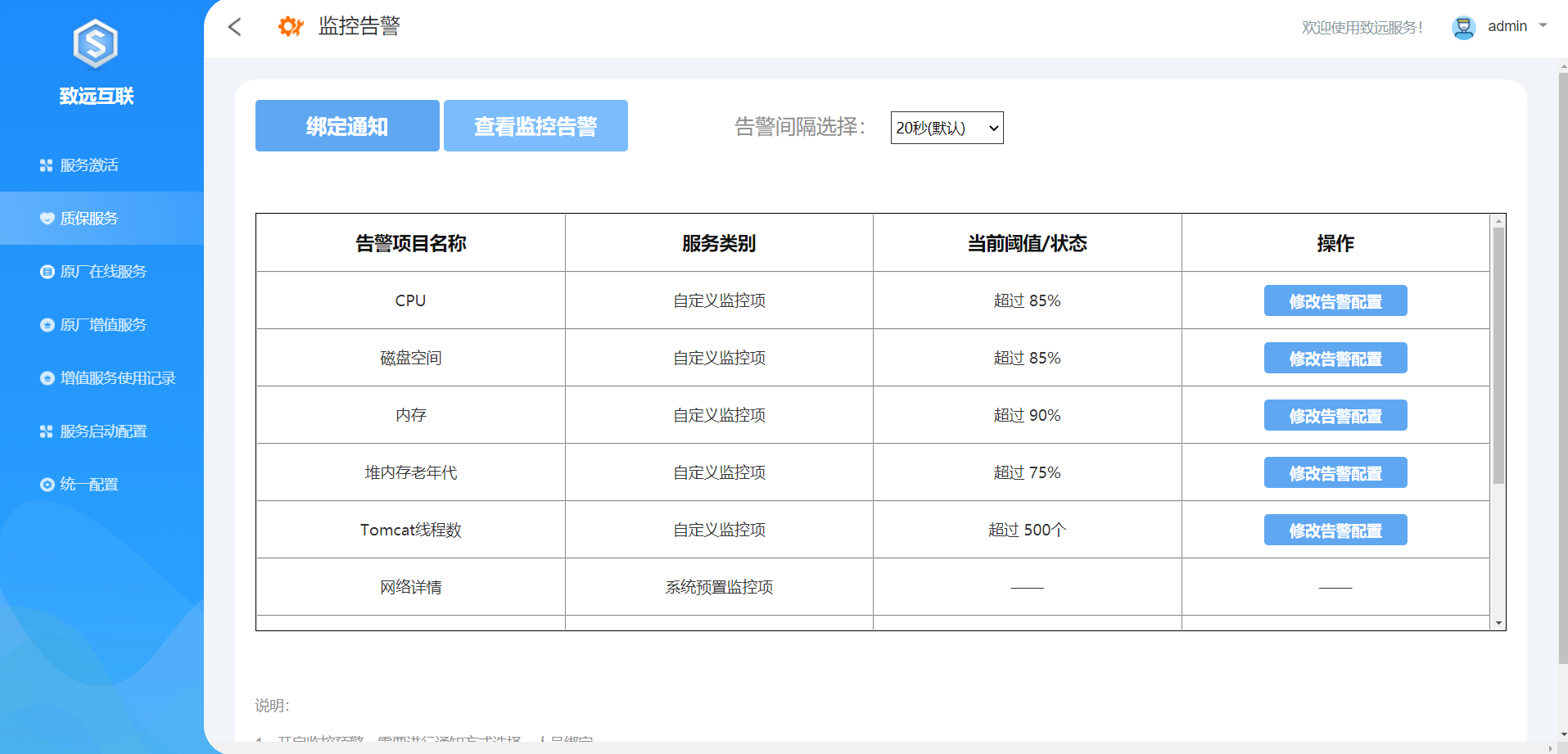Click the 质保服务 shield icon
Screen dimensions: 1568x754
point(47,219)
